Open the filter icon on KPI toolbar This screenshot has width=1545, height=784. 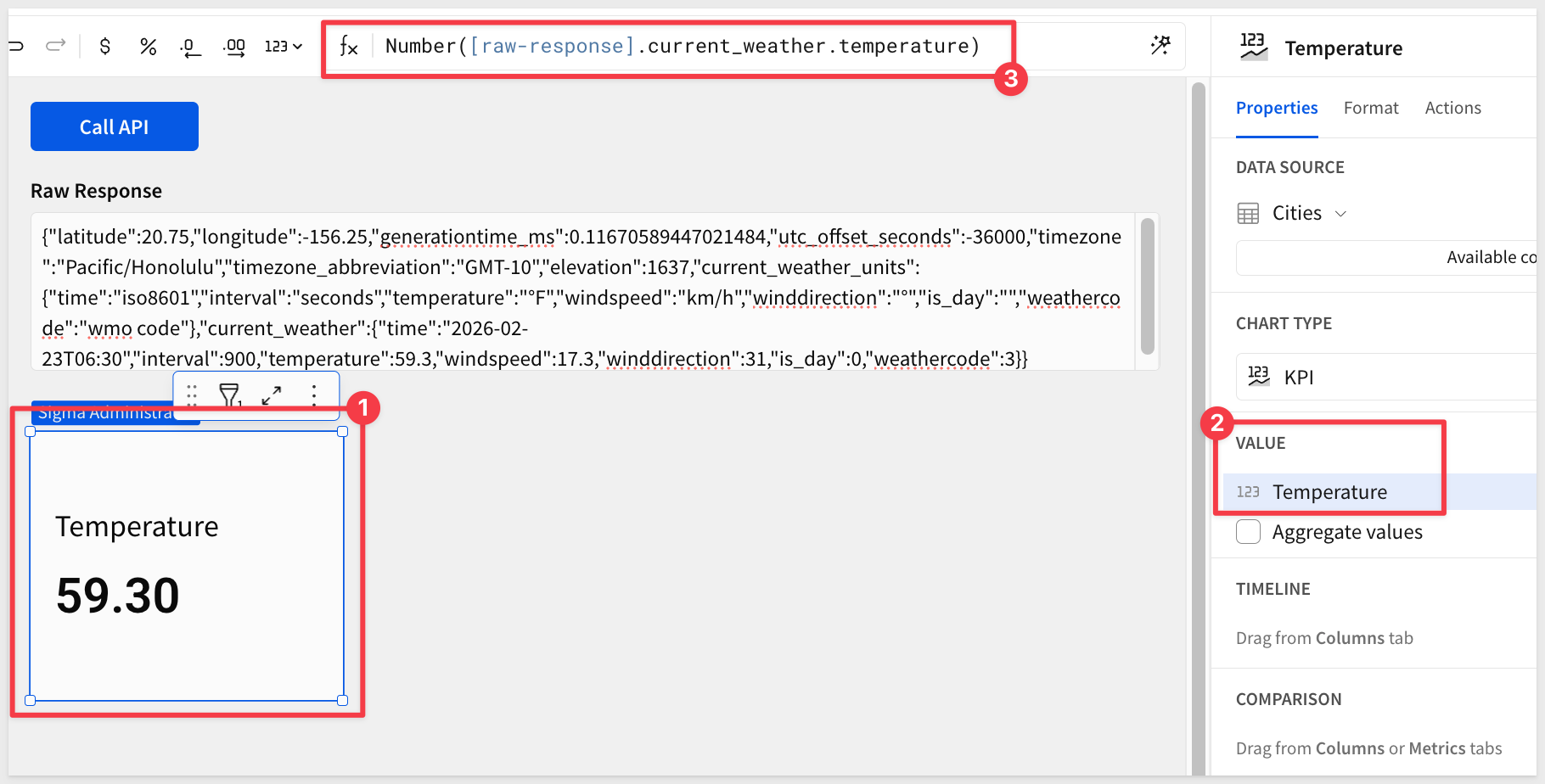point(229,395)
